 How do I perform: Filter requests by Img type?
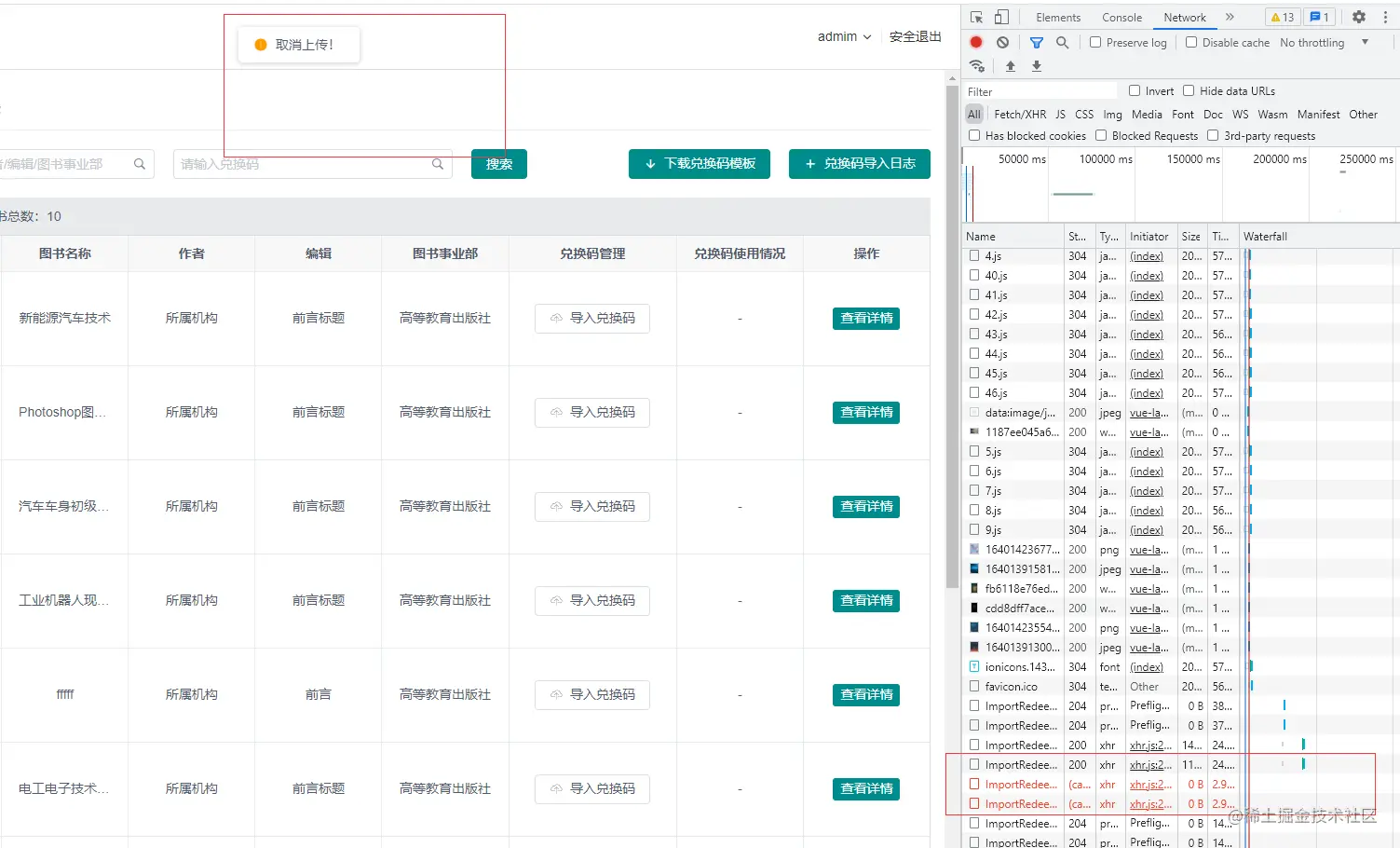click(1112, 115)
